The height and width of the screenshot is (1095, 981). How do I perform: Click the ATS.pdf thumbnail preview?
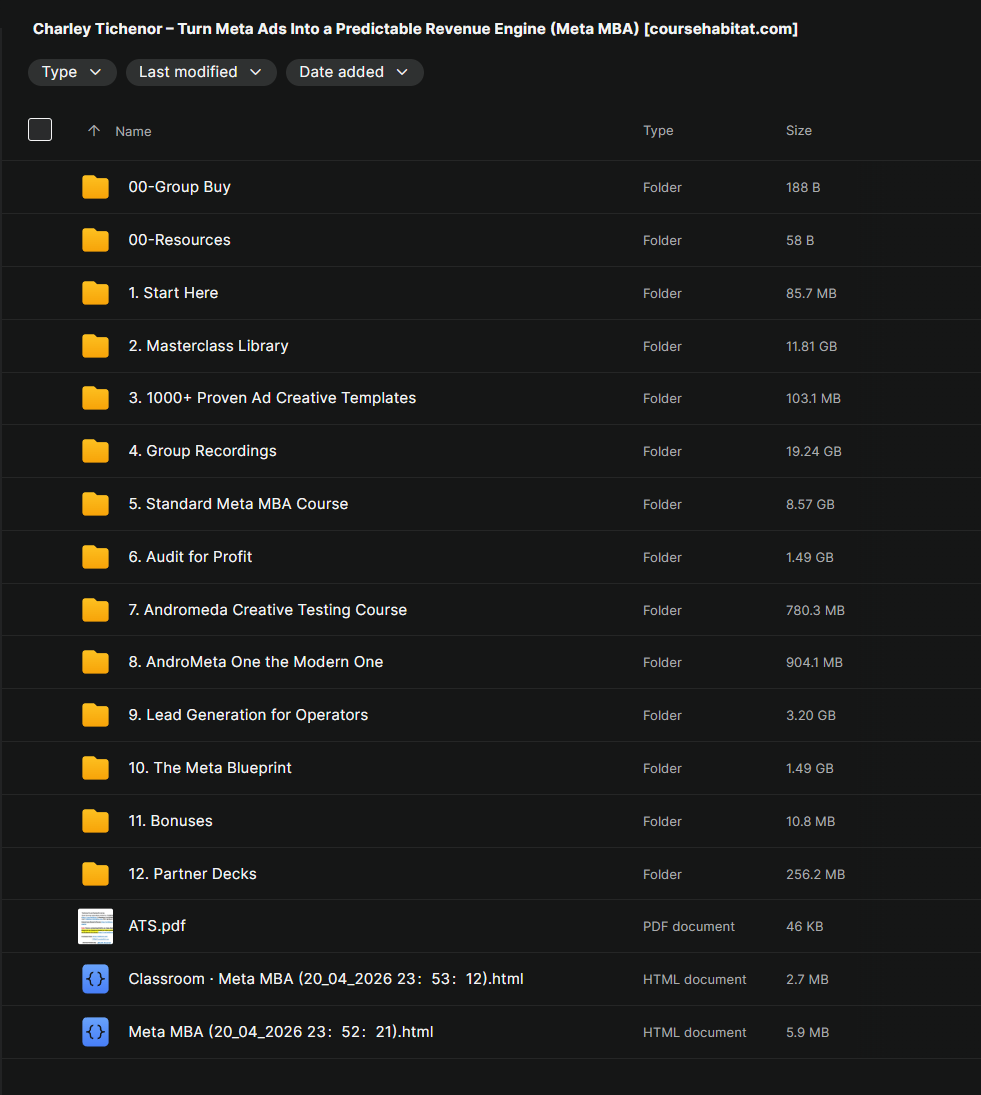[x=95, y=927]
